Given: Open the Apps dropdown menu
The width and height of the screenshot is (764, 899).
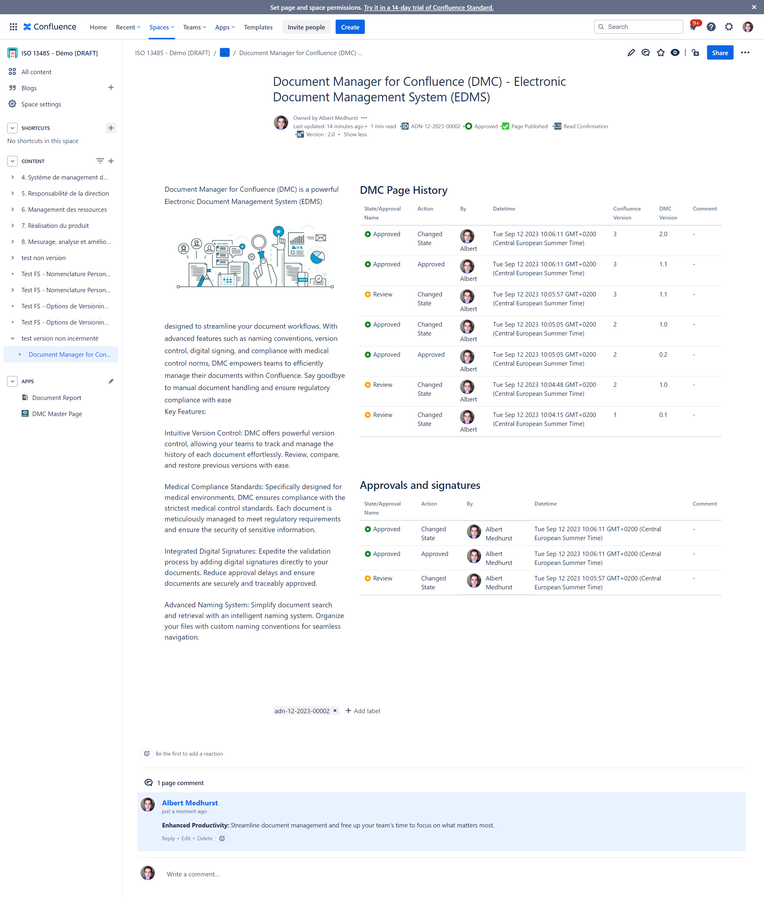Looking at the screenshot, I should (x=225, y=28).
